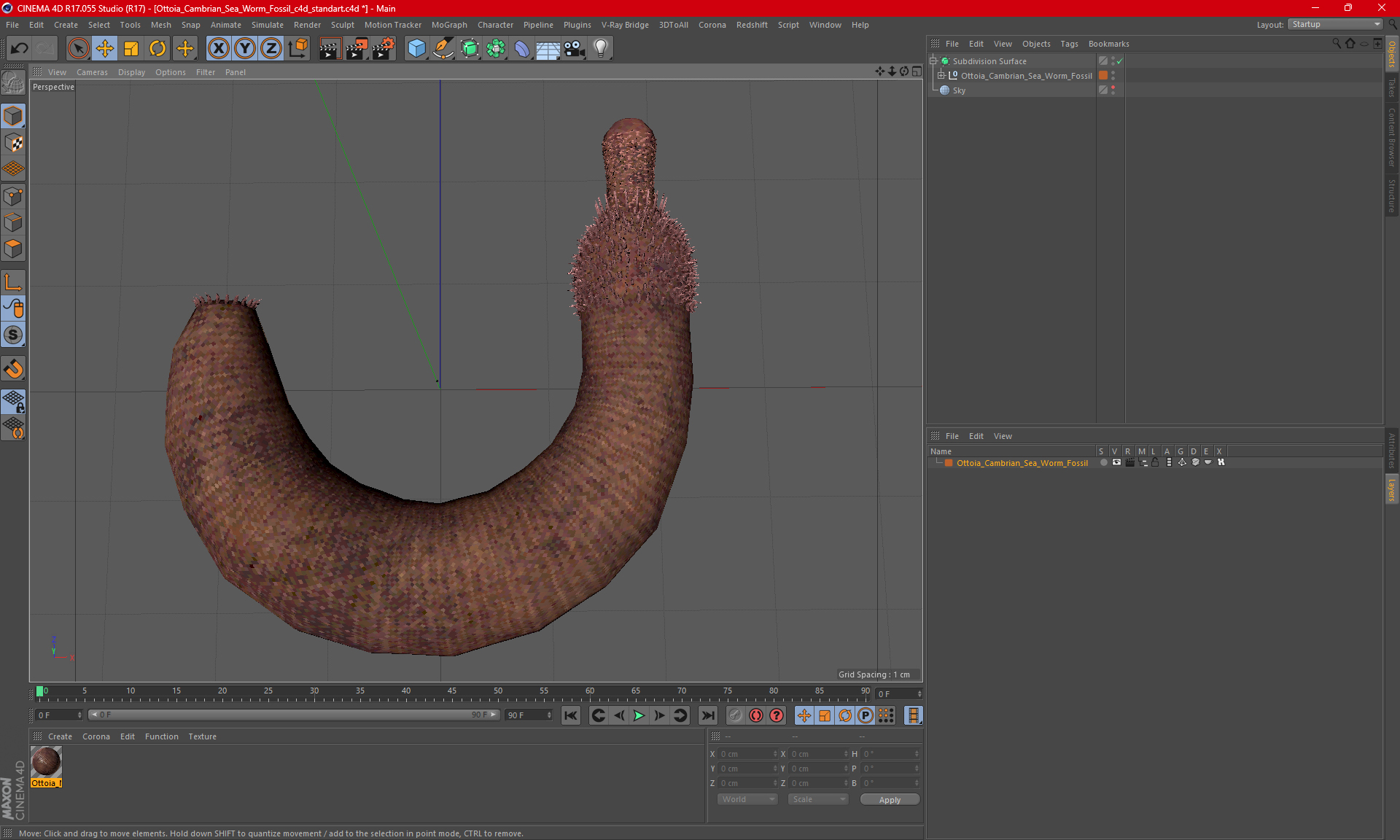Image resolution: width=1400 pixels, height=840 pixels.
Task: Select the Rotate tool in top toolbar
Action: coord(157,49)
